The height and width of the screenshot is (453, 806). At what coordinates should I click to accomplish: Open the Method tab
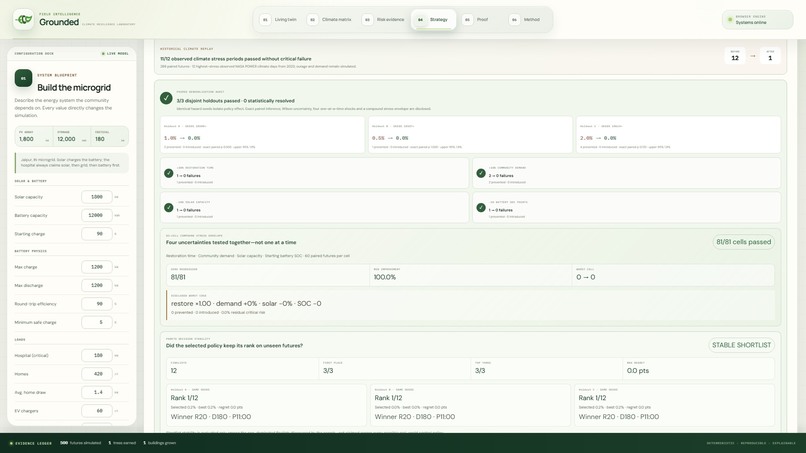526,20
